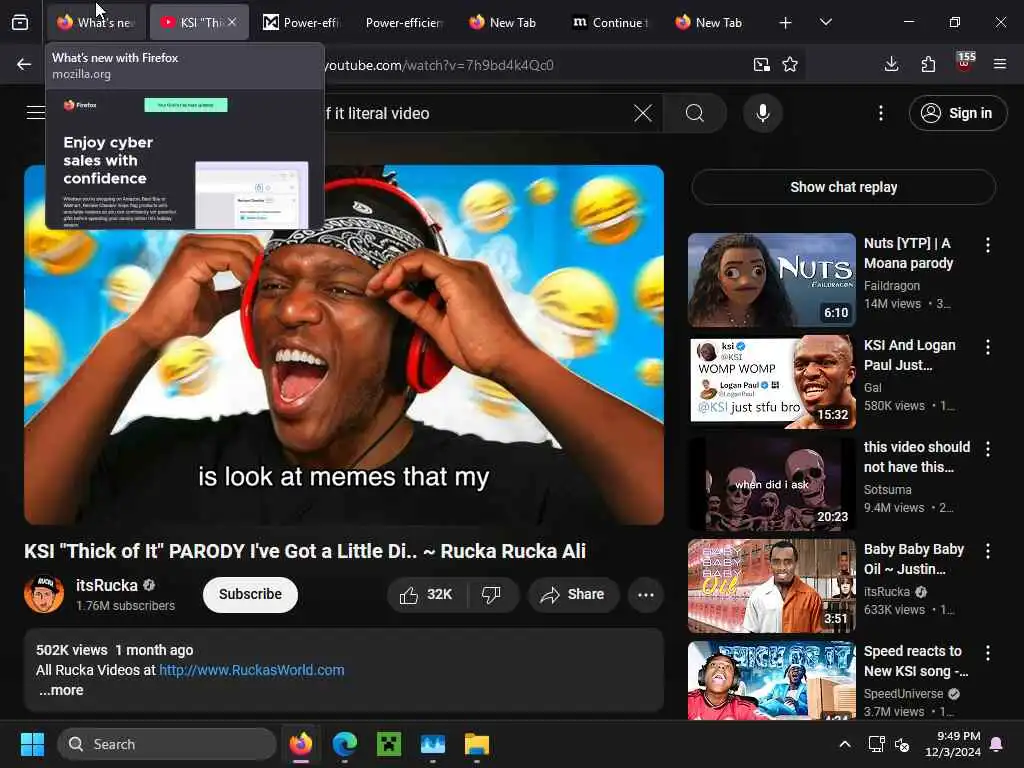This screenshot has height=768, width=1024.
Task: Open the itsRucka channel name link
Action: [106, 585]
